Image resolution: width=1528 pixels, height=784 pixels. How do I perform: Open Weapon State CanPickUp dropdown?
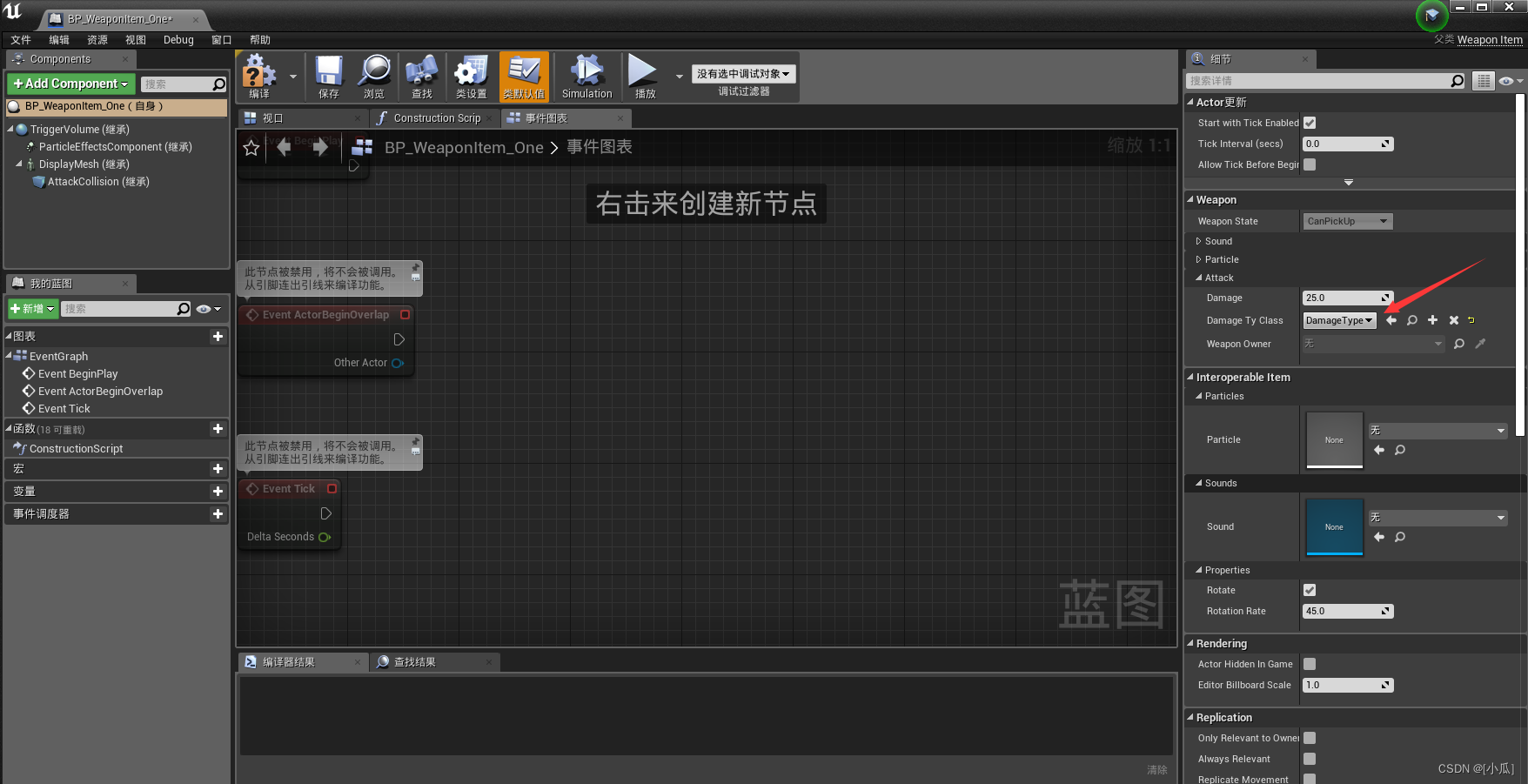click(x=1347, y=221)
